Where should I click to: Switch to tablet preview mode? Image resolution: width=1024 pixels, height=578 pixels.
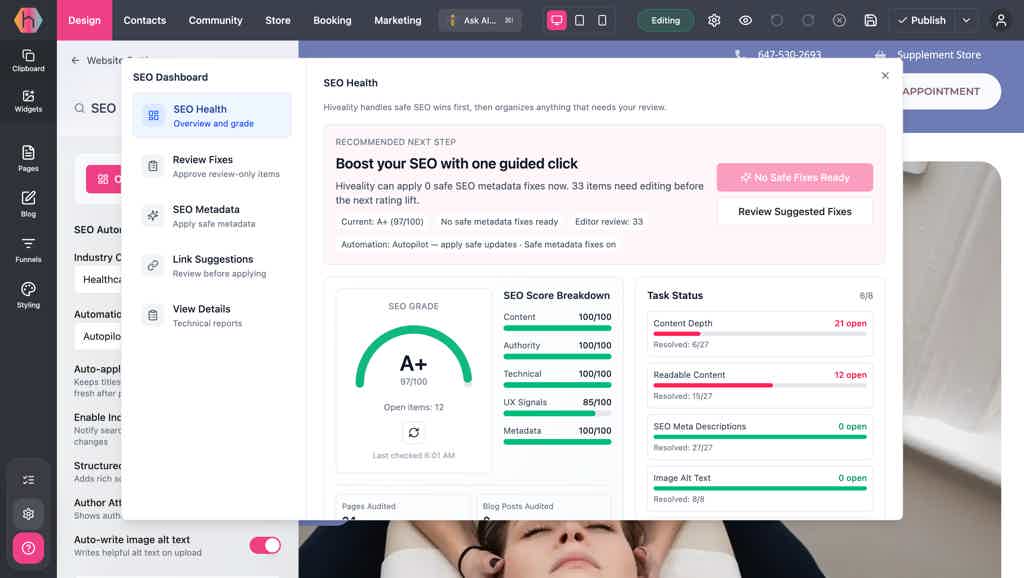579,20
